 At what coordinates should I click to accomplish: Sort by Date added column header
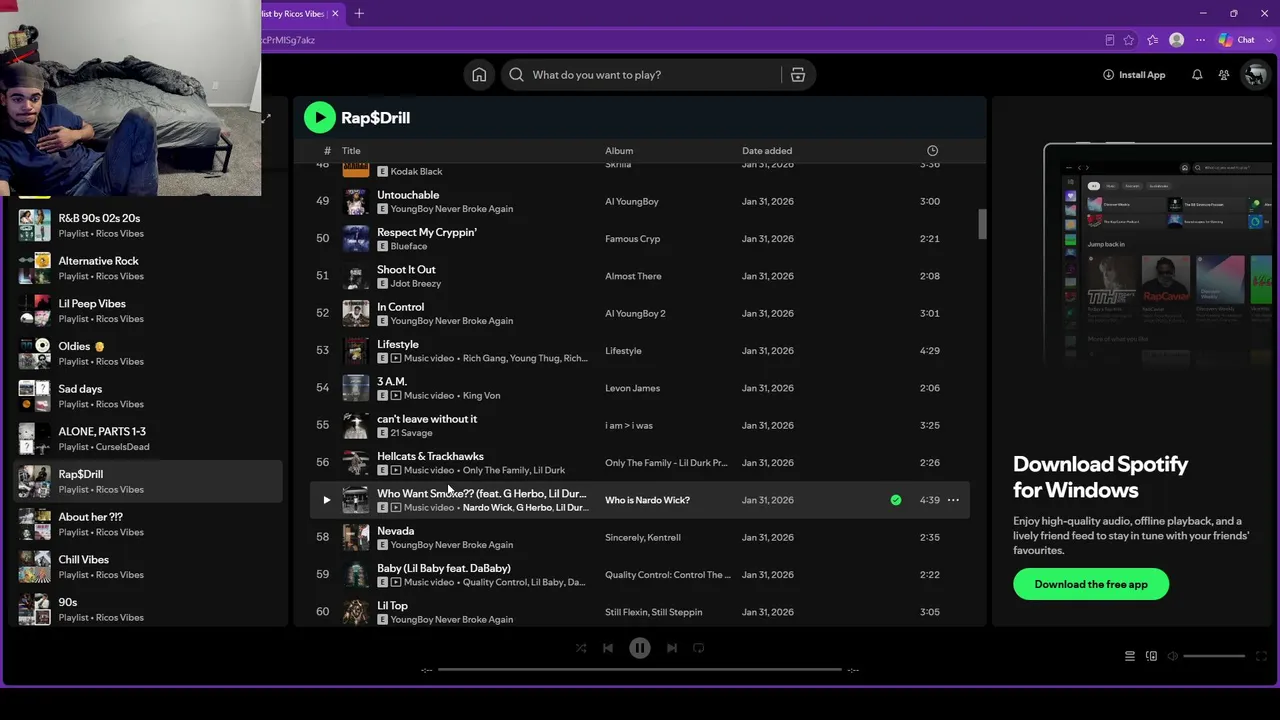coord(767,151)
